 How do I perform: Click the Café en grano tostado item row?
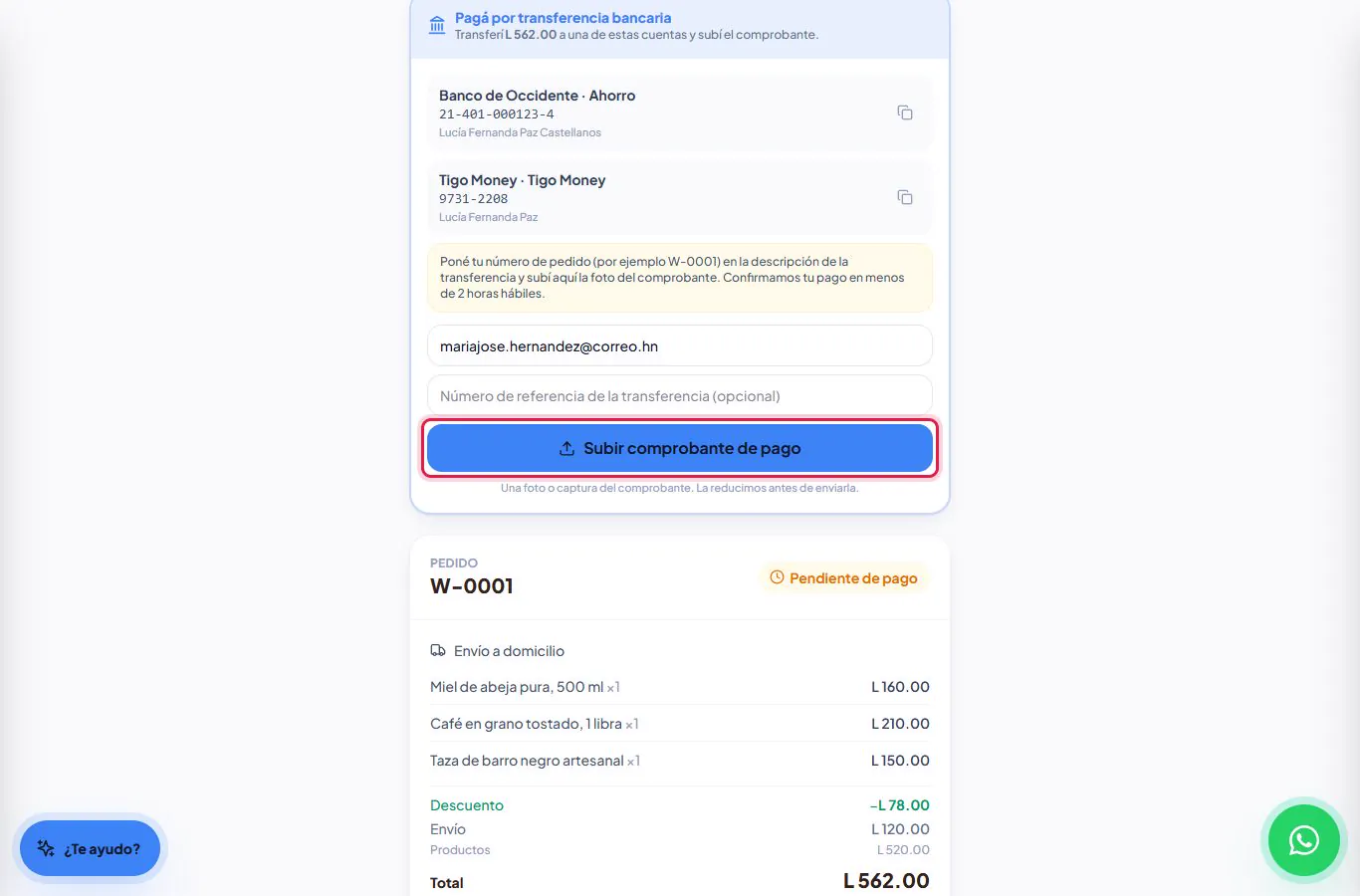(x=680, y=724)
